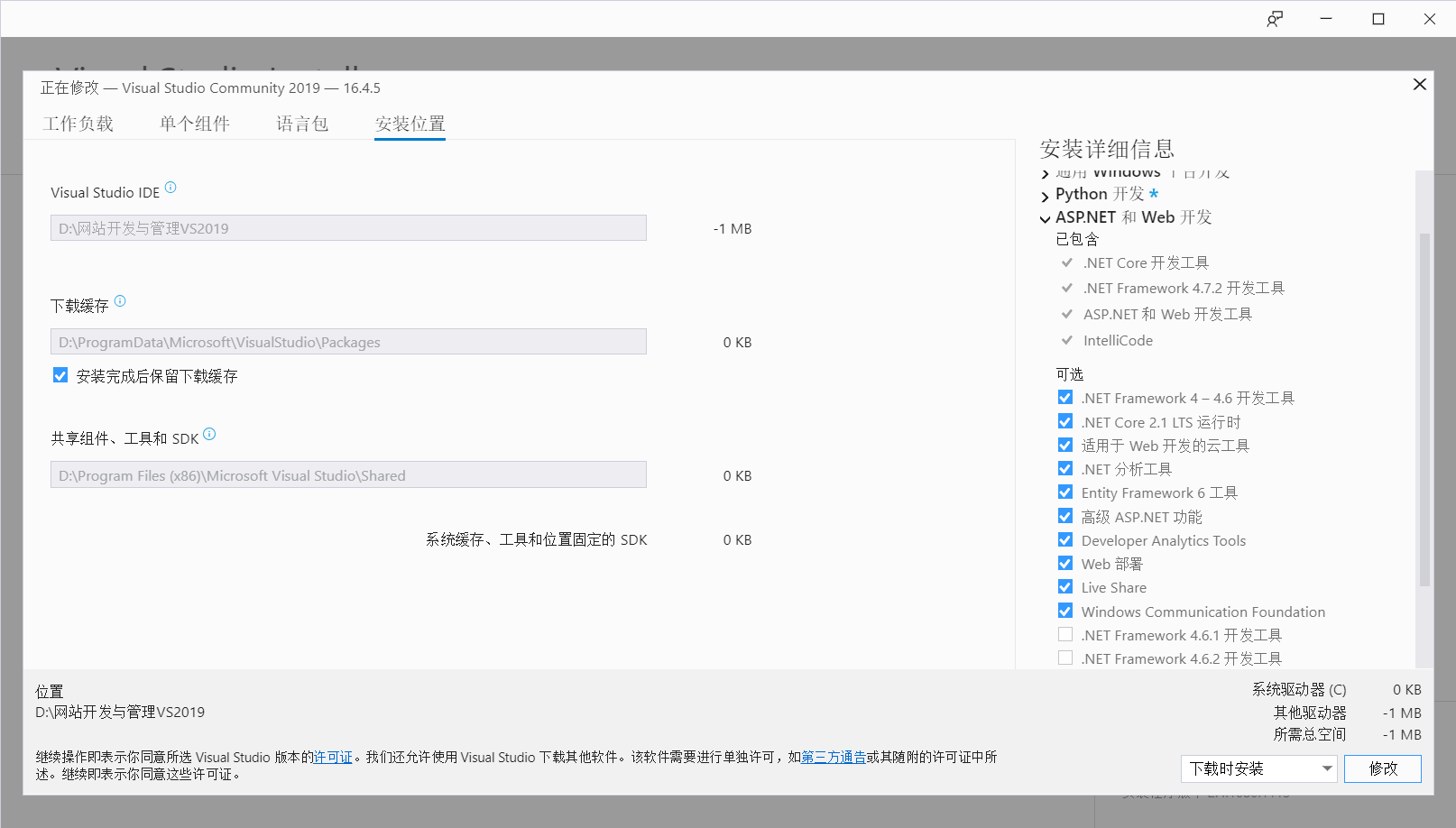Click the info icon next to 下载缓存
Image resolution: width=1456 pixels, height=828 pixels.
120,301
